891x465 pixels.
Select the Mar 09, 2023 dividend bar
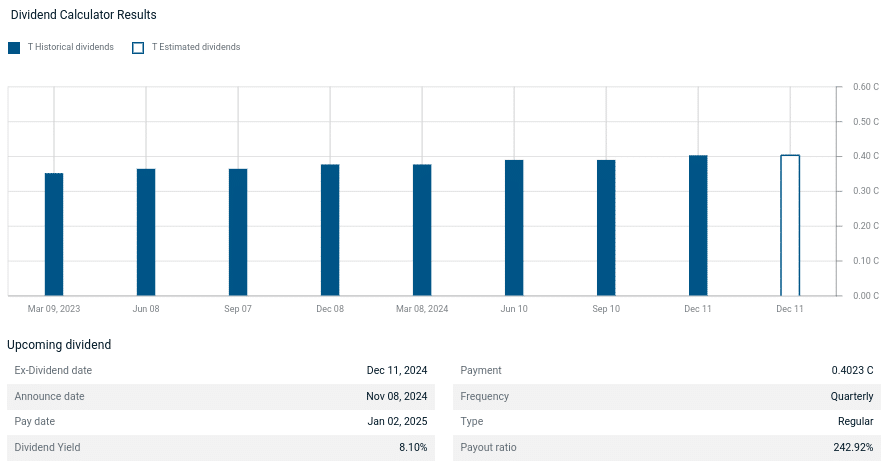point(54,234)
